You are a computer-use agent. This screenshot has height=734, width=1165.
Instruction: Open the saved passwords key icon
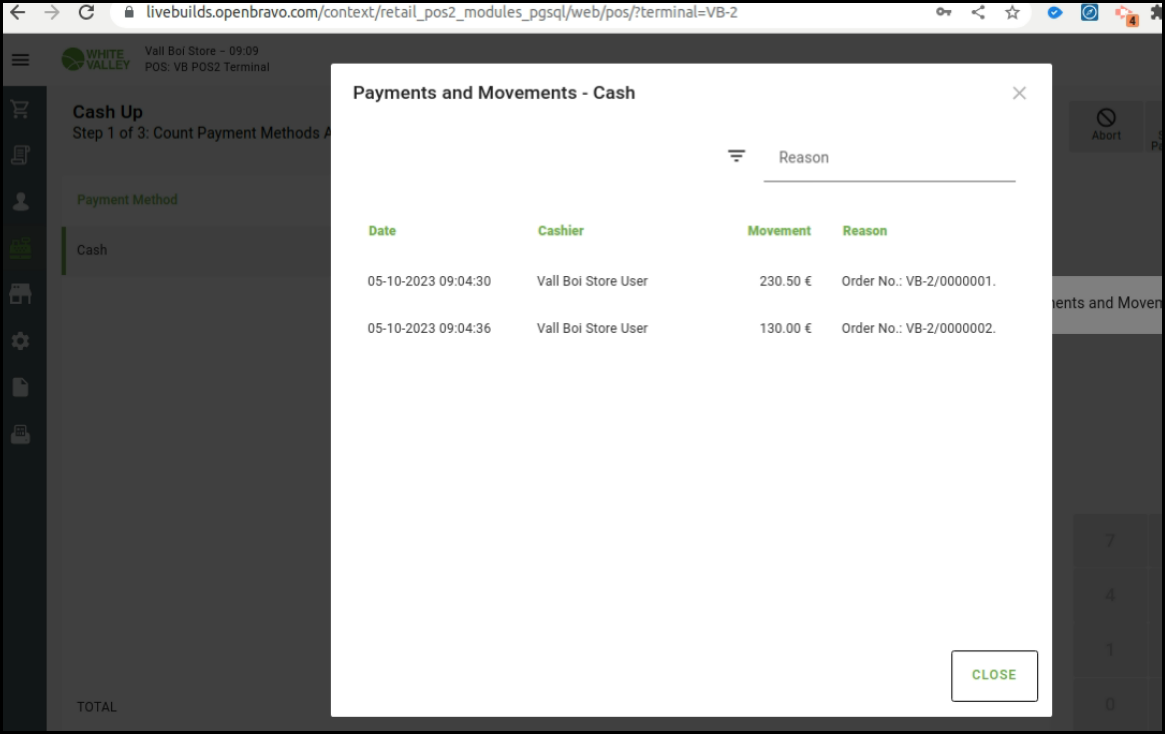pos(943,12)
